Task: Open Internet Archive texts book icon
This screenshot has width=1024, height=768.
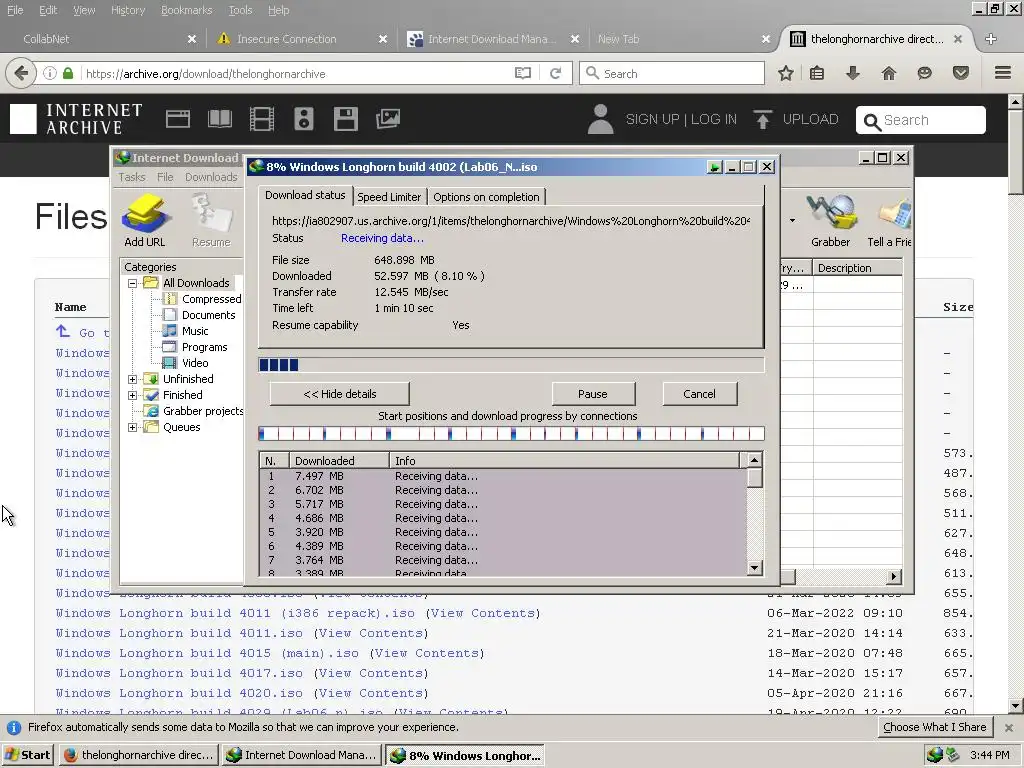Action: (220, 119)
